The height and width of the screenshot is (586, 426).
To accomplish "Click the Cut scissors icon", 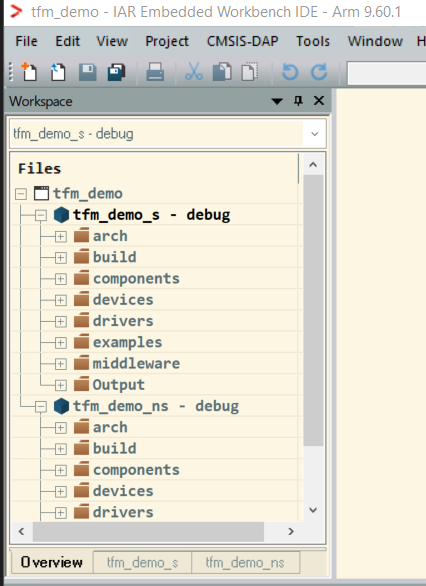I will coord(194,72).
